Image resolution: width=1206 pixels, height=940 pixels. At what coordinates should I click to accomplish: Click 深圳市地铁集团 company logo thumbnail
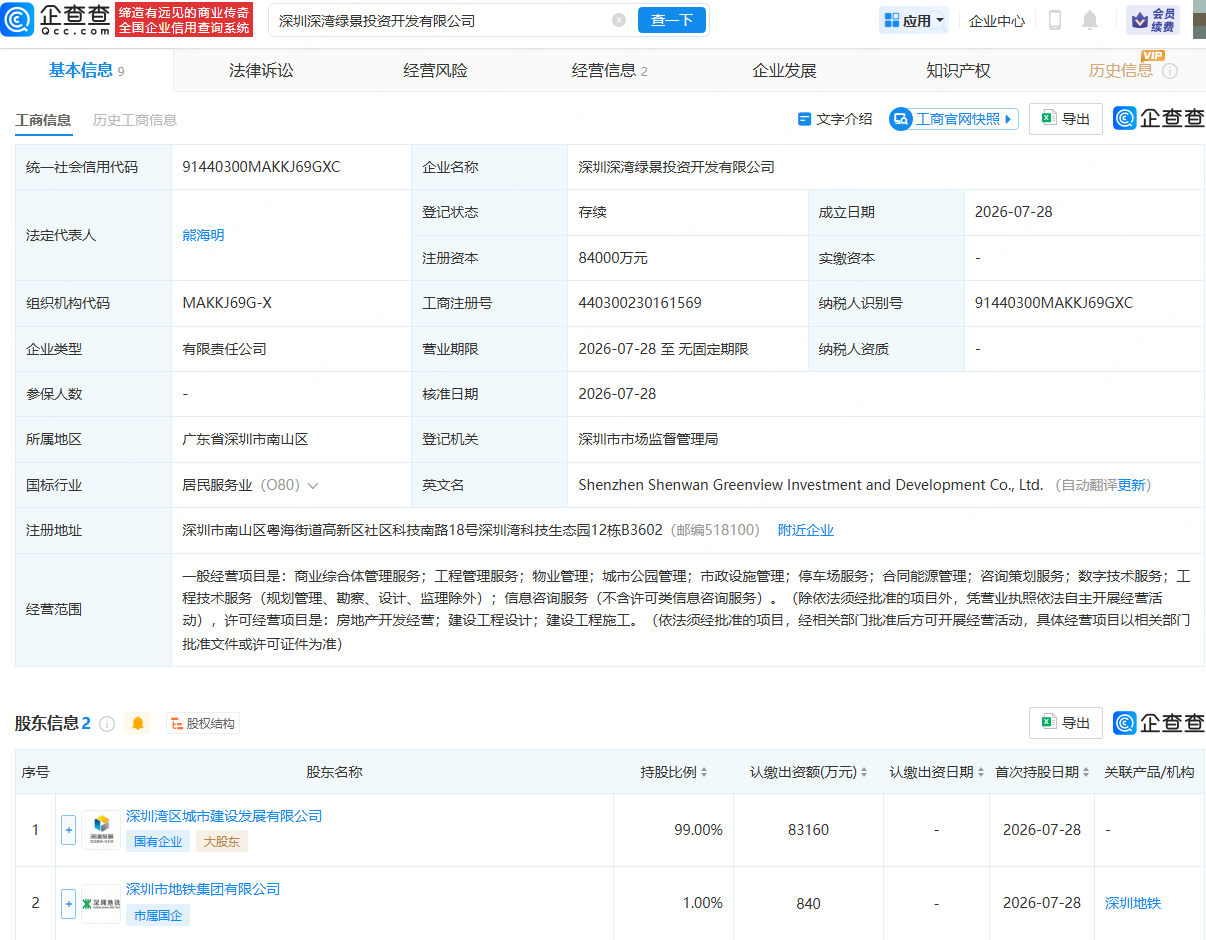[101, 903]
